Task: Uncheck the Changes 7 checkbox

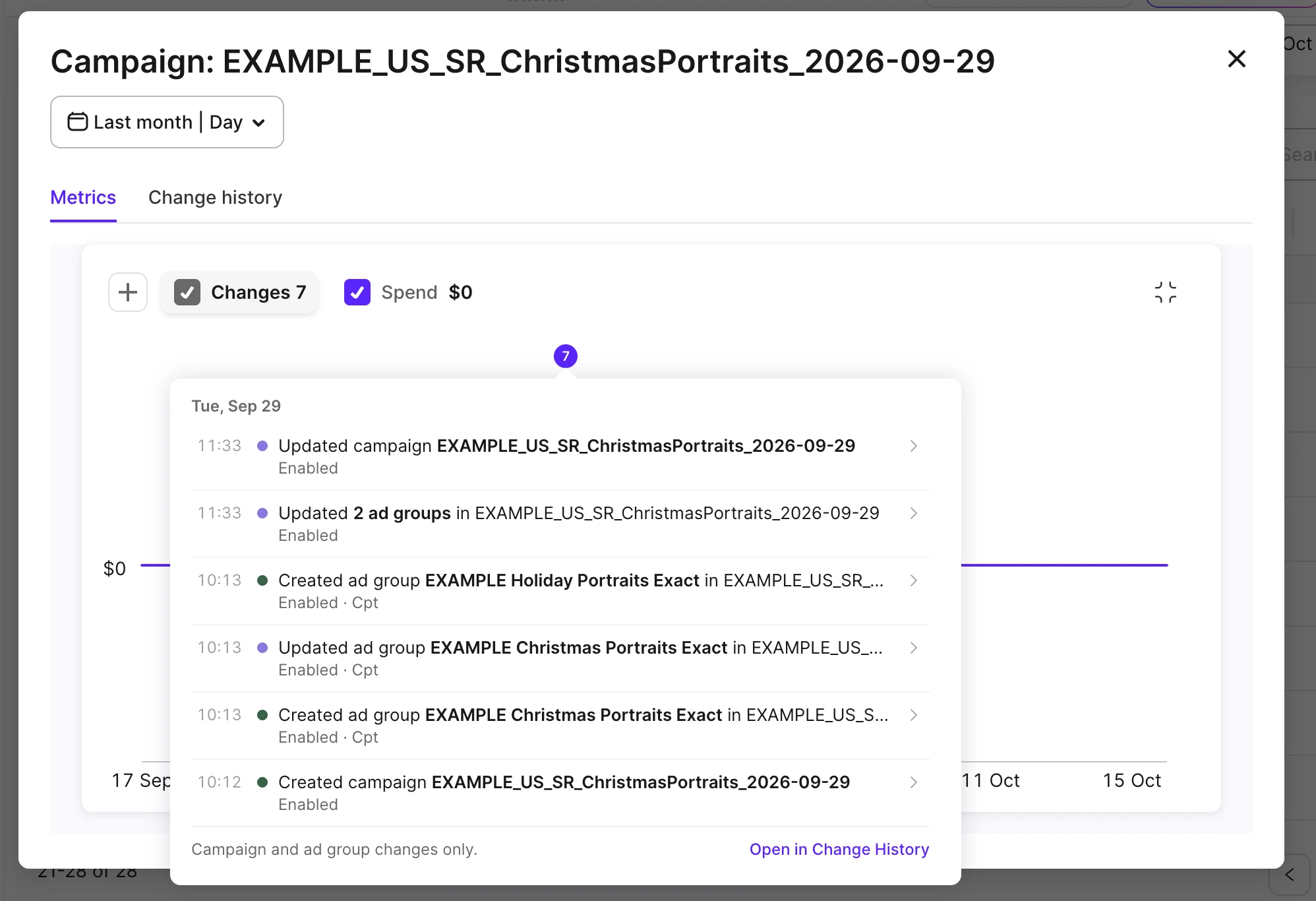Action: pos(187,292)
